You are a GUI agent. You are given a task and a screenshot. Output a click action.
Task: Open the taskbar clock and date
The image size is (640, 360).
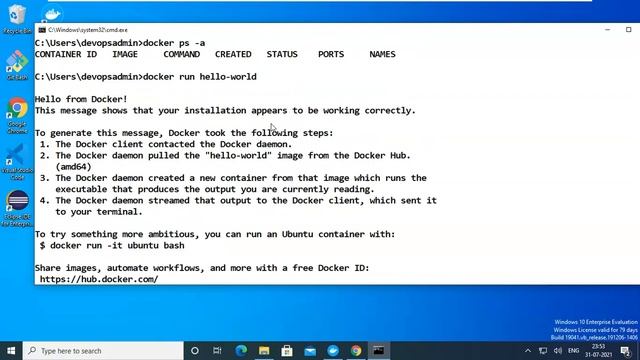point(598,351)
